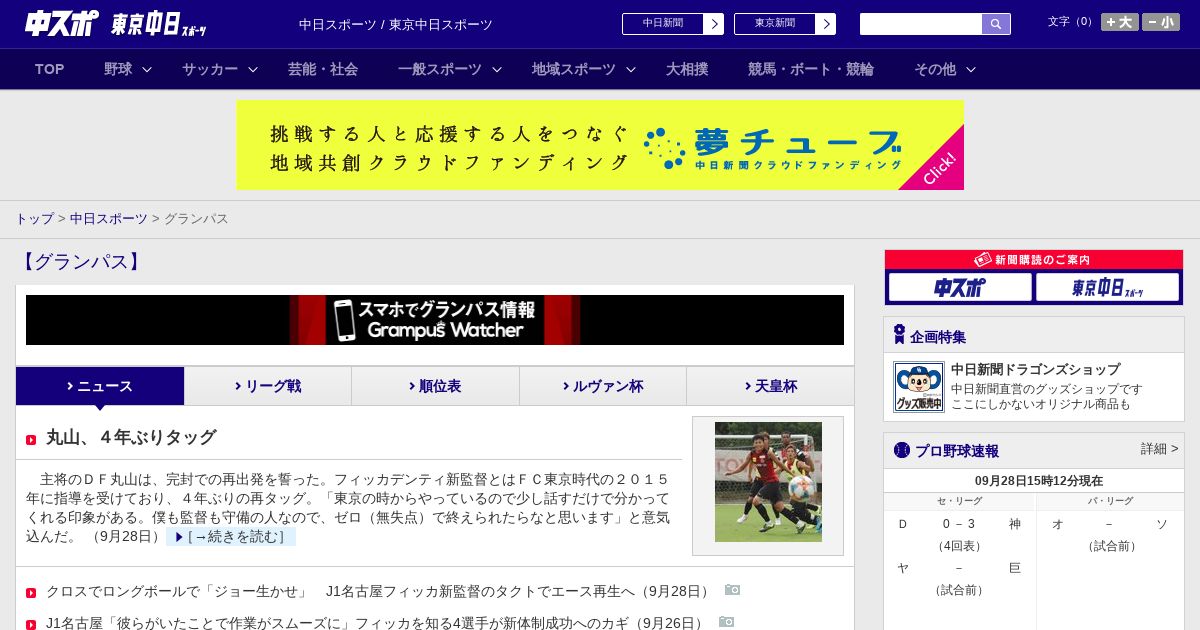Click 中日スポーツ breadcrumb link
The image size is (1200, 630).
[x=109, y=218]
